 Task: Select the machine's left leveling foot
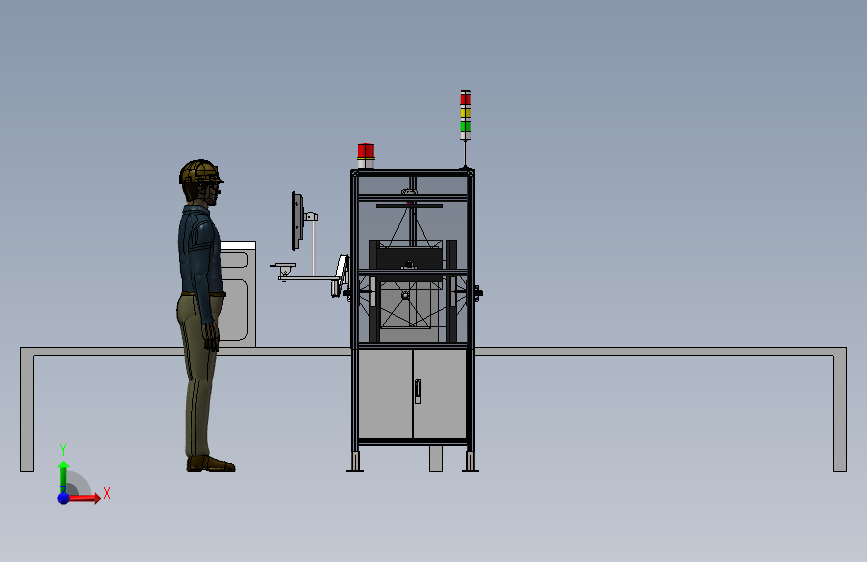click(355, 462)
